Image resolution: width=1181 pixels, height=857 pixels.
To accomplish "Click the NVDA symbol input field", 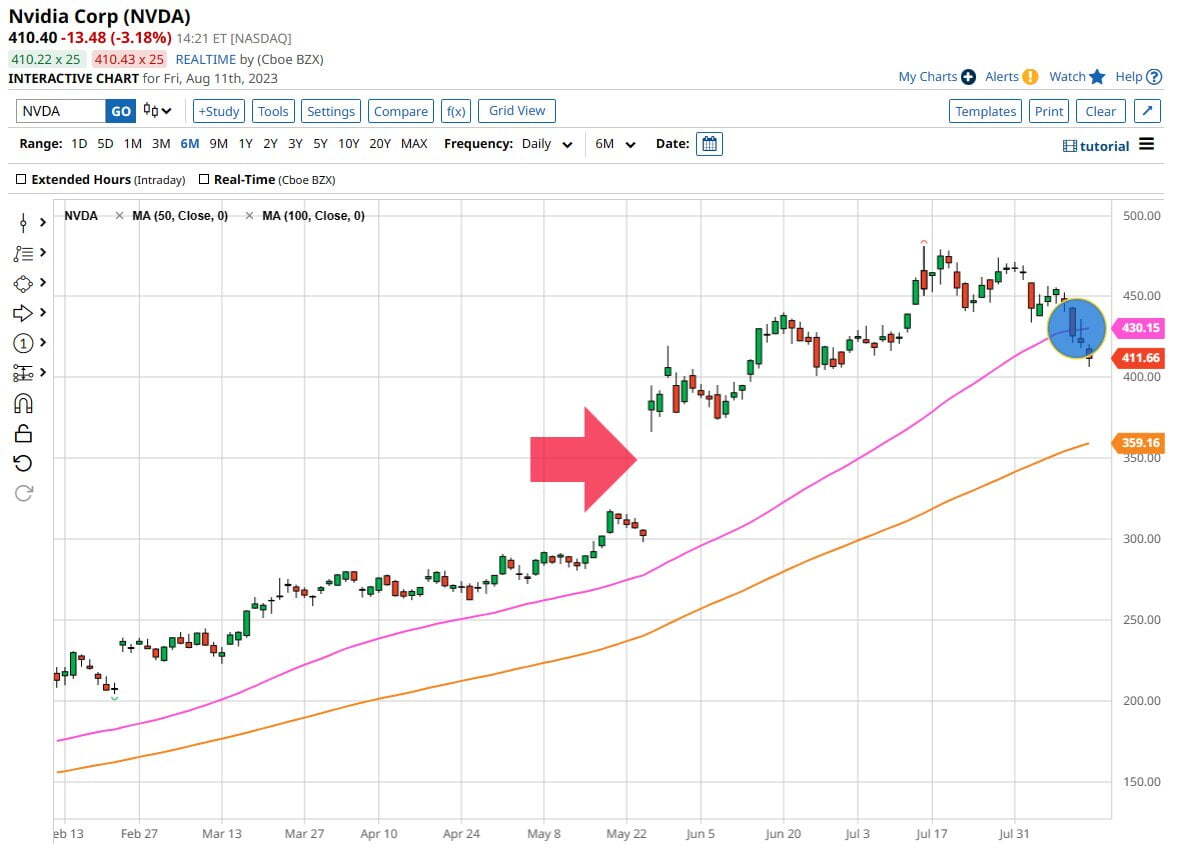I will click(60, 111).
